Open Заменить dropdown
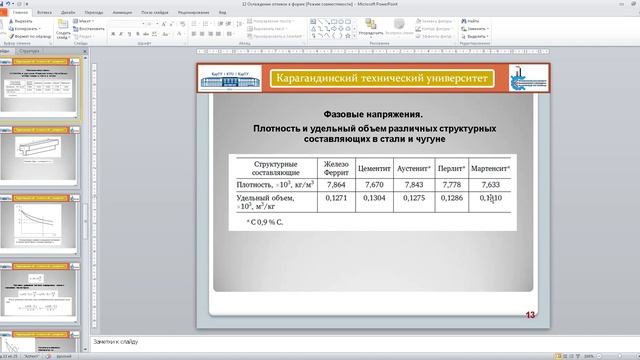 click(475, 29)
